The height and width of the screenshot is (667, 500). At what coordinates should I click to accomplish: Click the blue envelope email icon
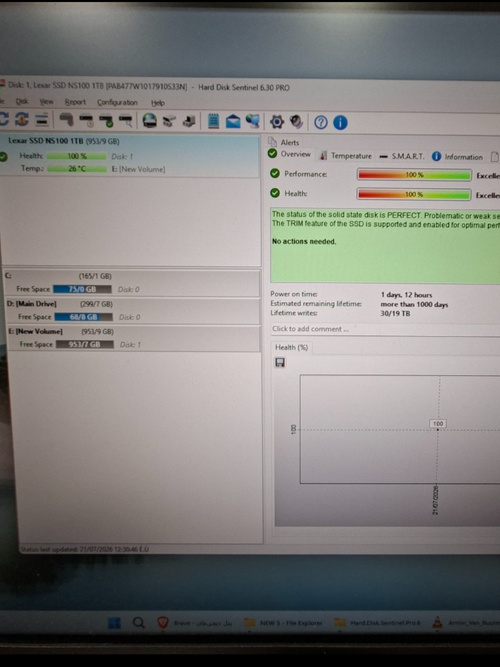coord(233,122)
